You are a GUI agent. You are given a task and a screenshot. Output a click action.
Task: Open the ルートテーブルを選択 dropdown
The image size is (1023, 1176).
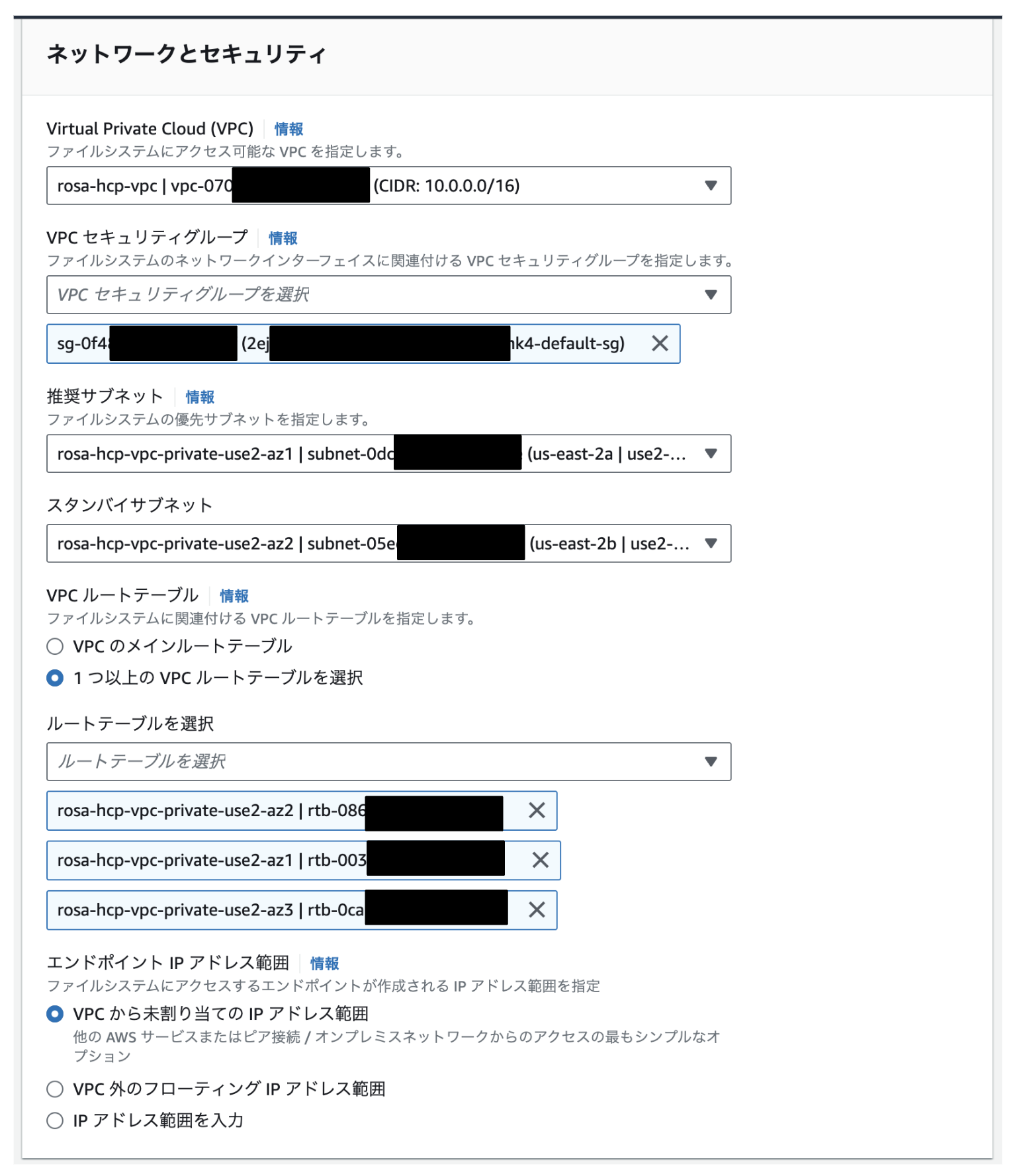pyautogui.click(x=388, y=761)
